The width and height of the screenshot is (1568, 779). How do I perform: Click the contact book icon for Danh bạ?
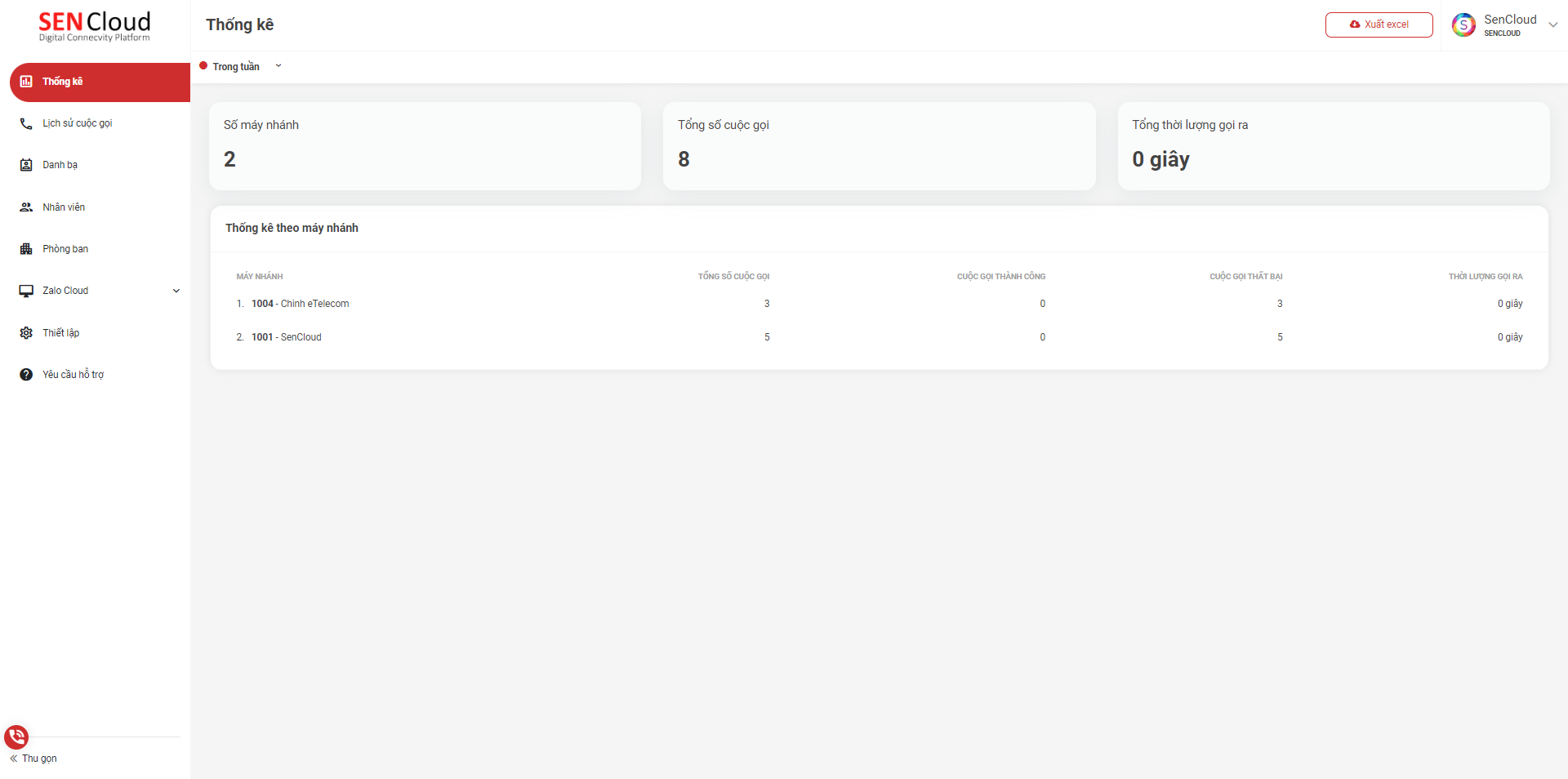26,165
